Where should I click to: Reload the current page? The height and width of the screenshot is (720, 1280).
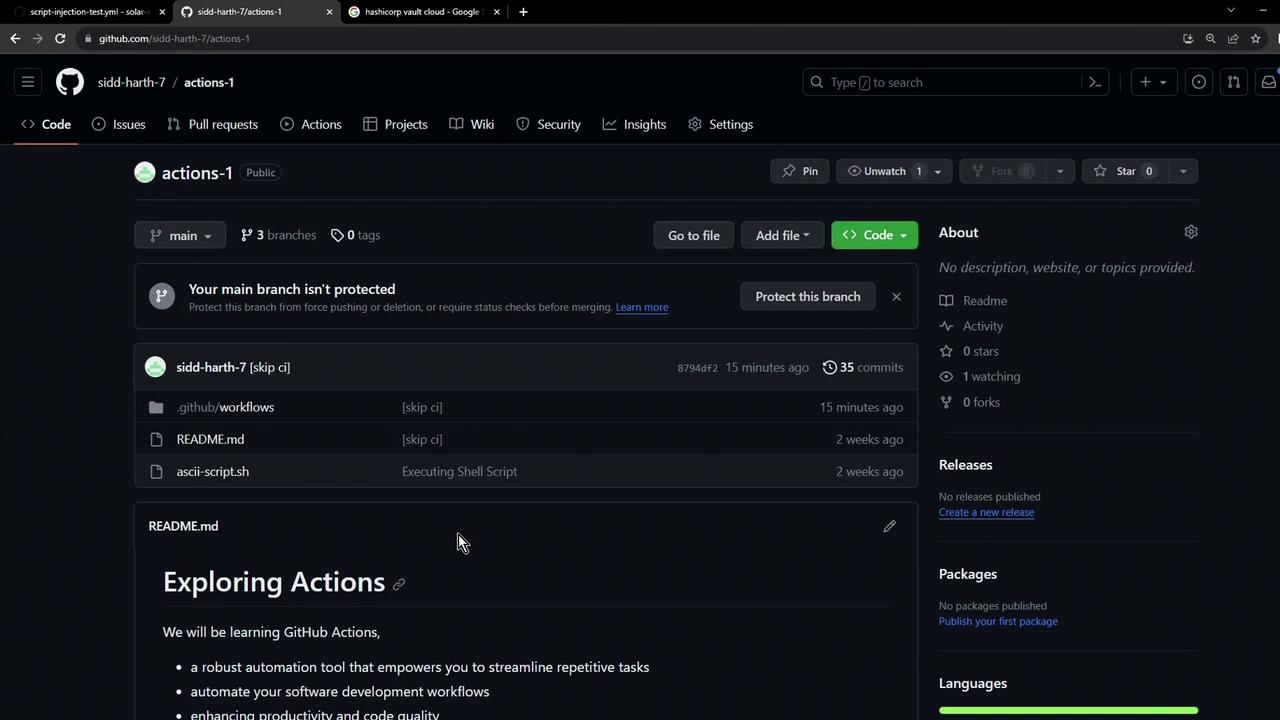60,38
